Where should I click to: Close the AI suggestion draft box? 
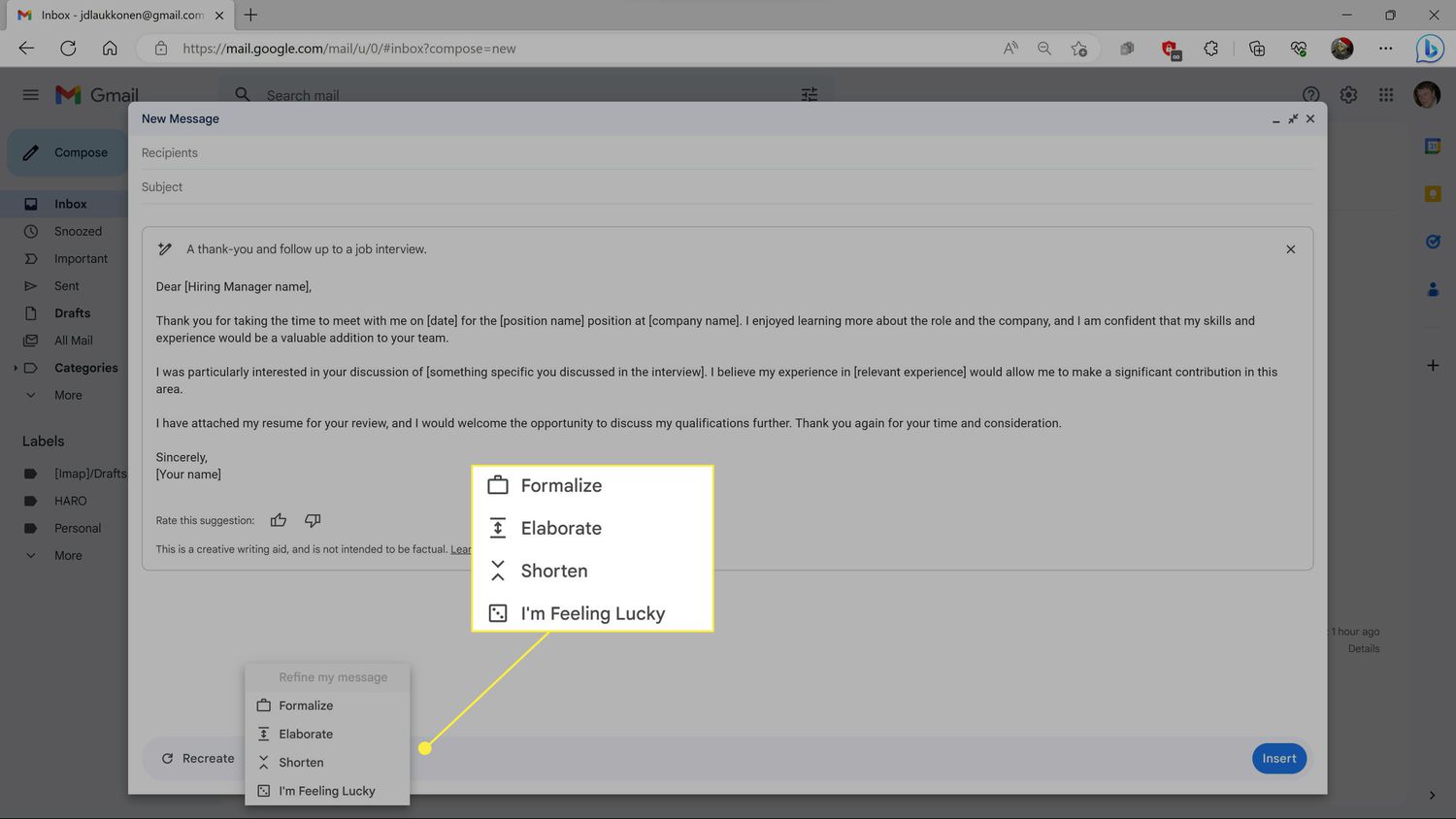tap(1290, 249)
